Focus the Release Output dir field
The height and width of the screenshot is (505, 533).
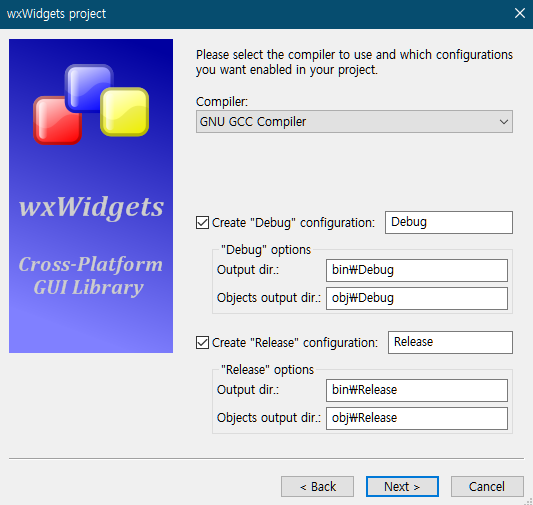click(x=417, y=390)
